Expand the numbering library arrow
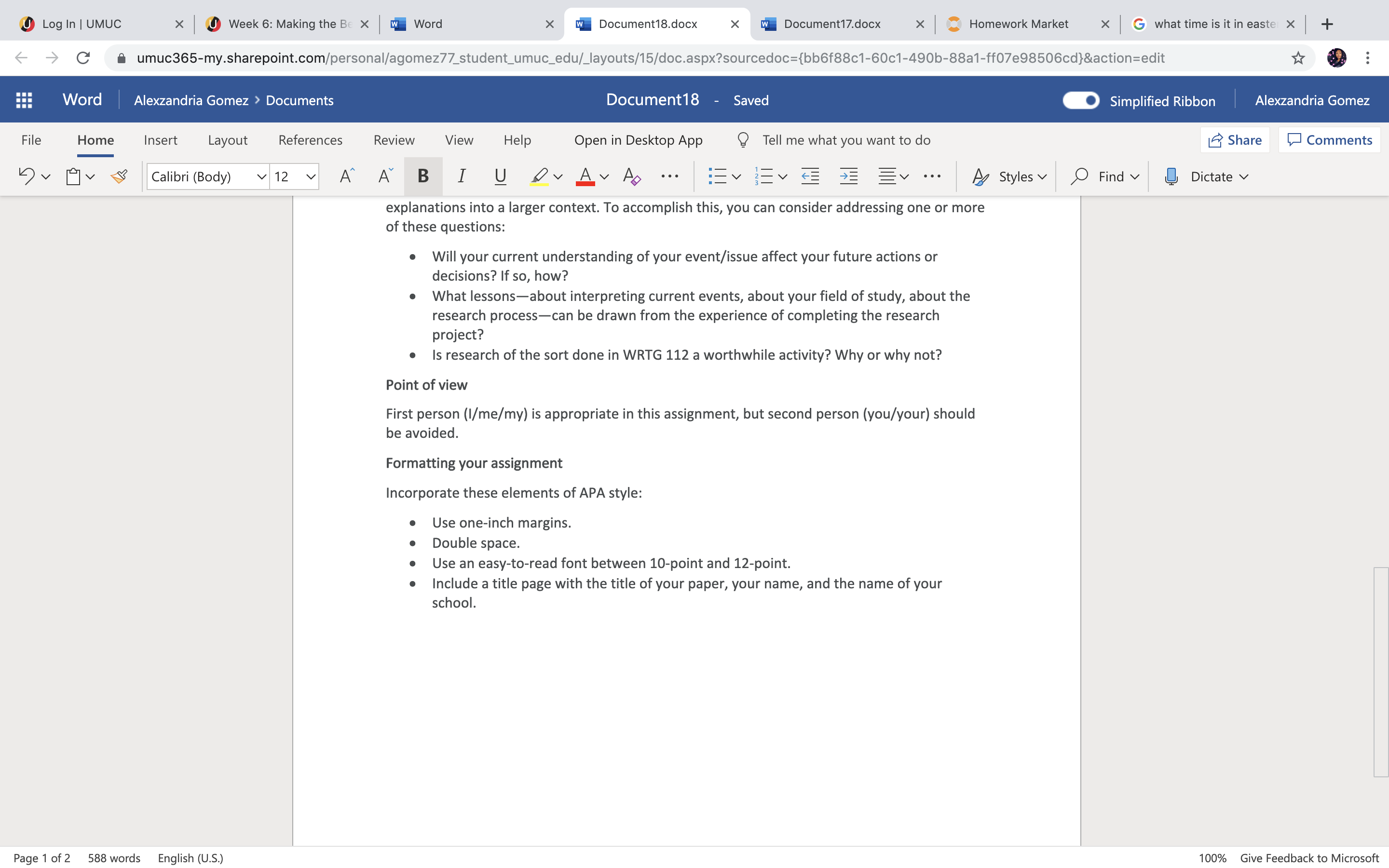 click(x=782, y=177)
